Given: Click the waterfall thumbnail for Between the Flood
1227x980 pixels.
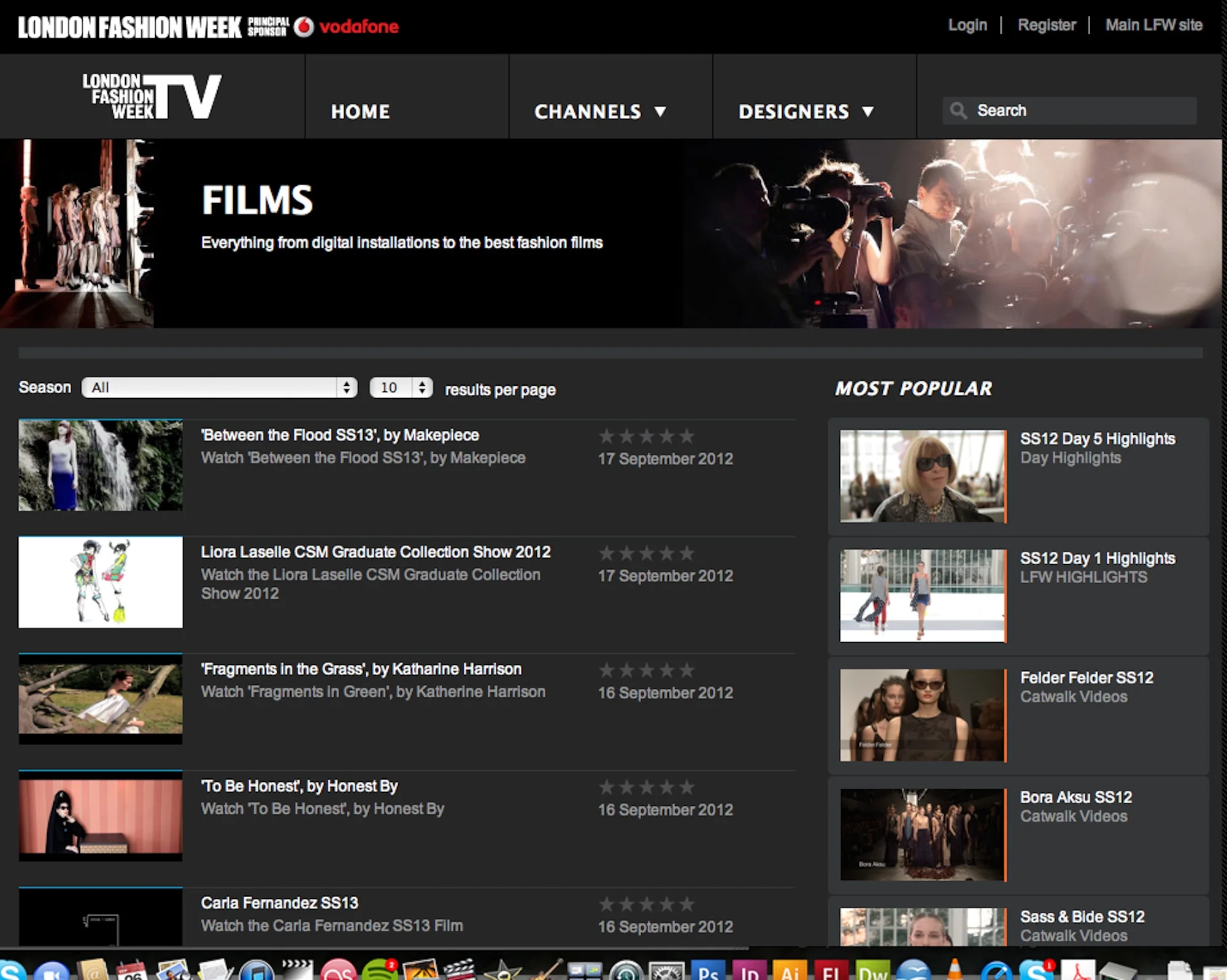Looking at the screenshot, I should click(101, 465).
